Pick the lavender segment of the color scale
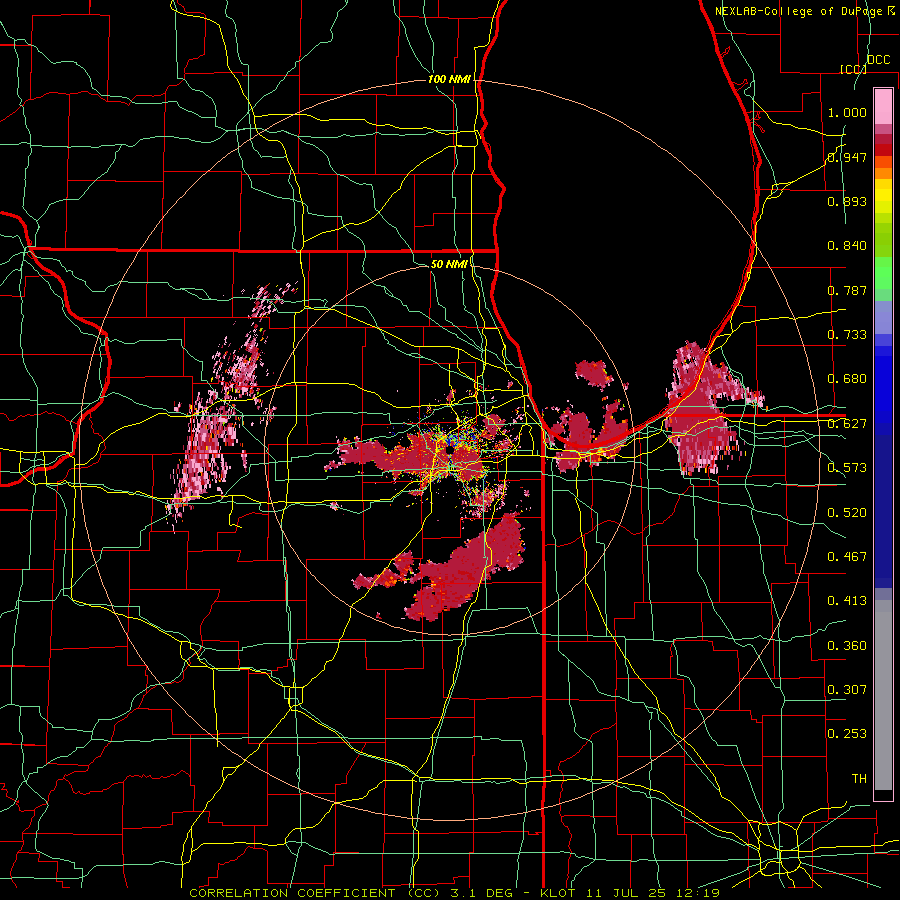This screenshot has height=900, width=900. click(883, 317)
